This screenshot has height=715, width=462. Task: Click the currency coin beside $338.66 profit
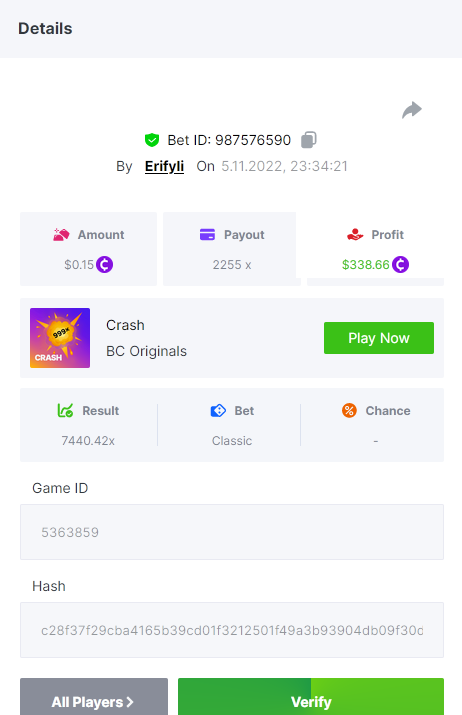tap(400, 264)
